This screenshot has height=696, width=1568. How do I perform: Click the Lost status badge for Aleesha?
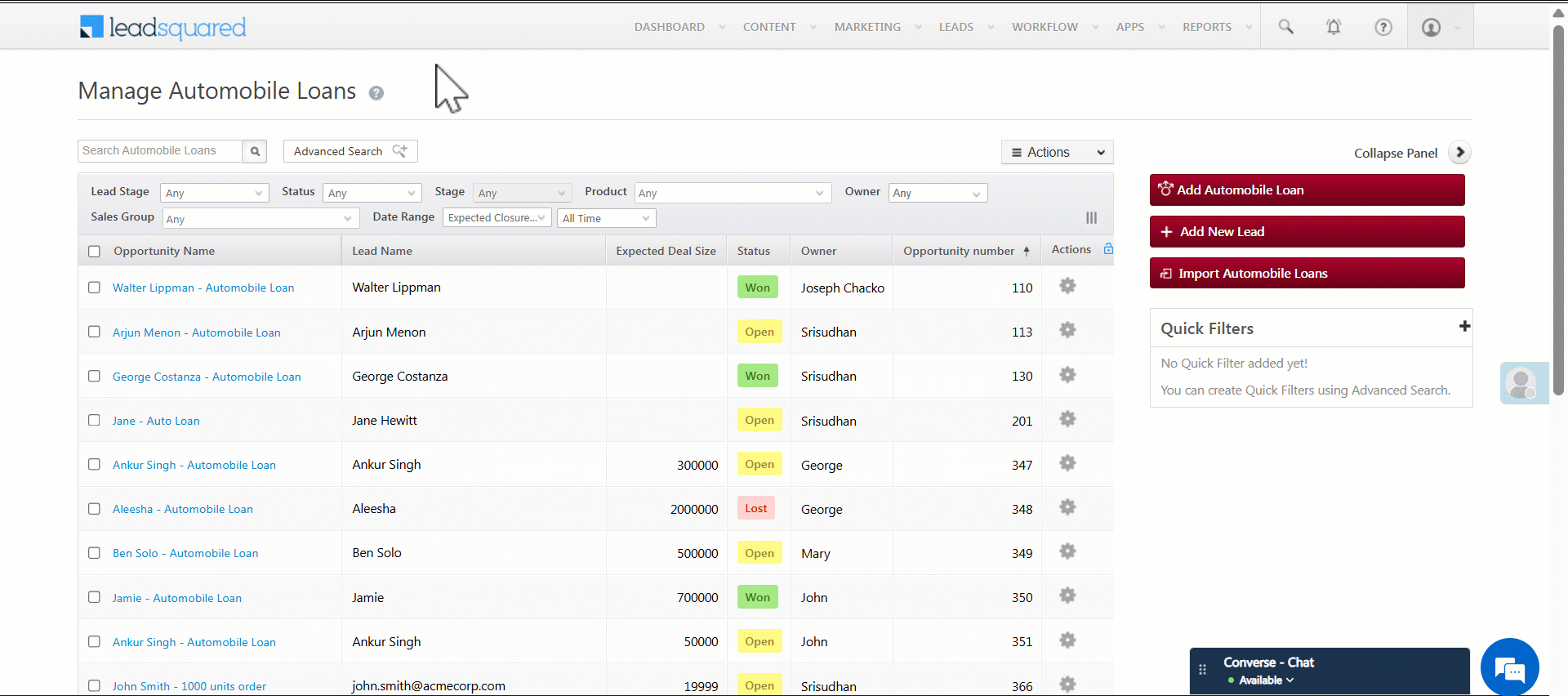[756, 508]
